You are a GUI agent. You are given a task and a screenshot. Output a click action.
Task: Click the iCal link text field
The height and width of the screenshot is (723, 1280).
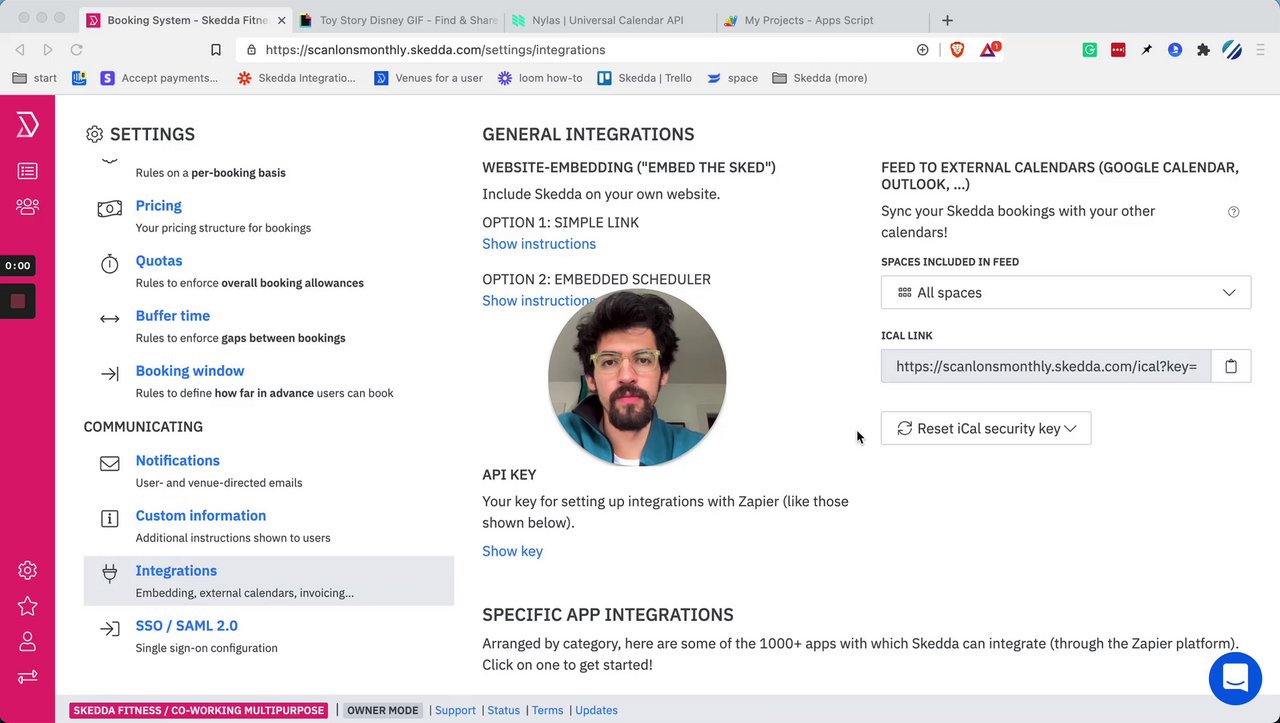[x=1045, y=366]
